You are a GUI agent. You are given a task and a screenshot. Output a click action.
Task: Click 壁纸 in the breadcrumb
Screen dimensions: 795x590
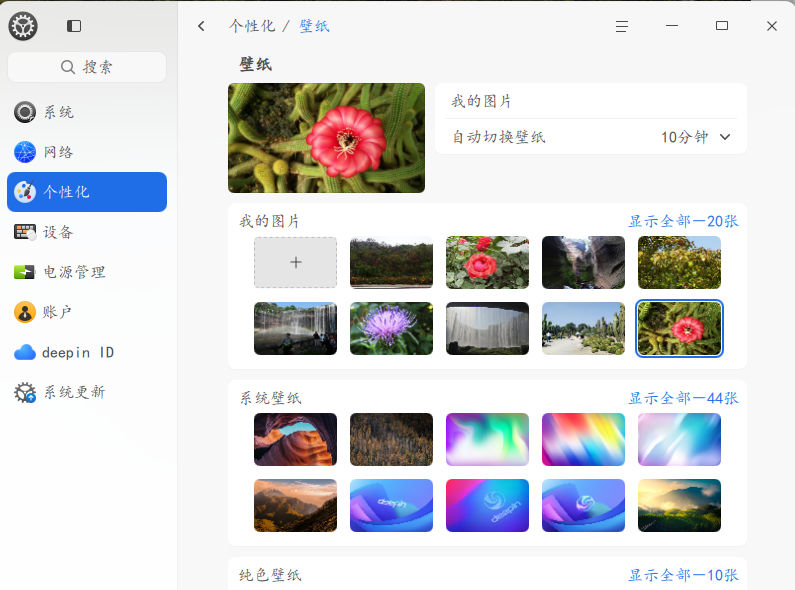tap(314, 26)
